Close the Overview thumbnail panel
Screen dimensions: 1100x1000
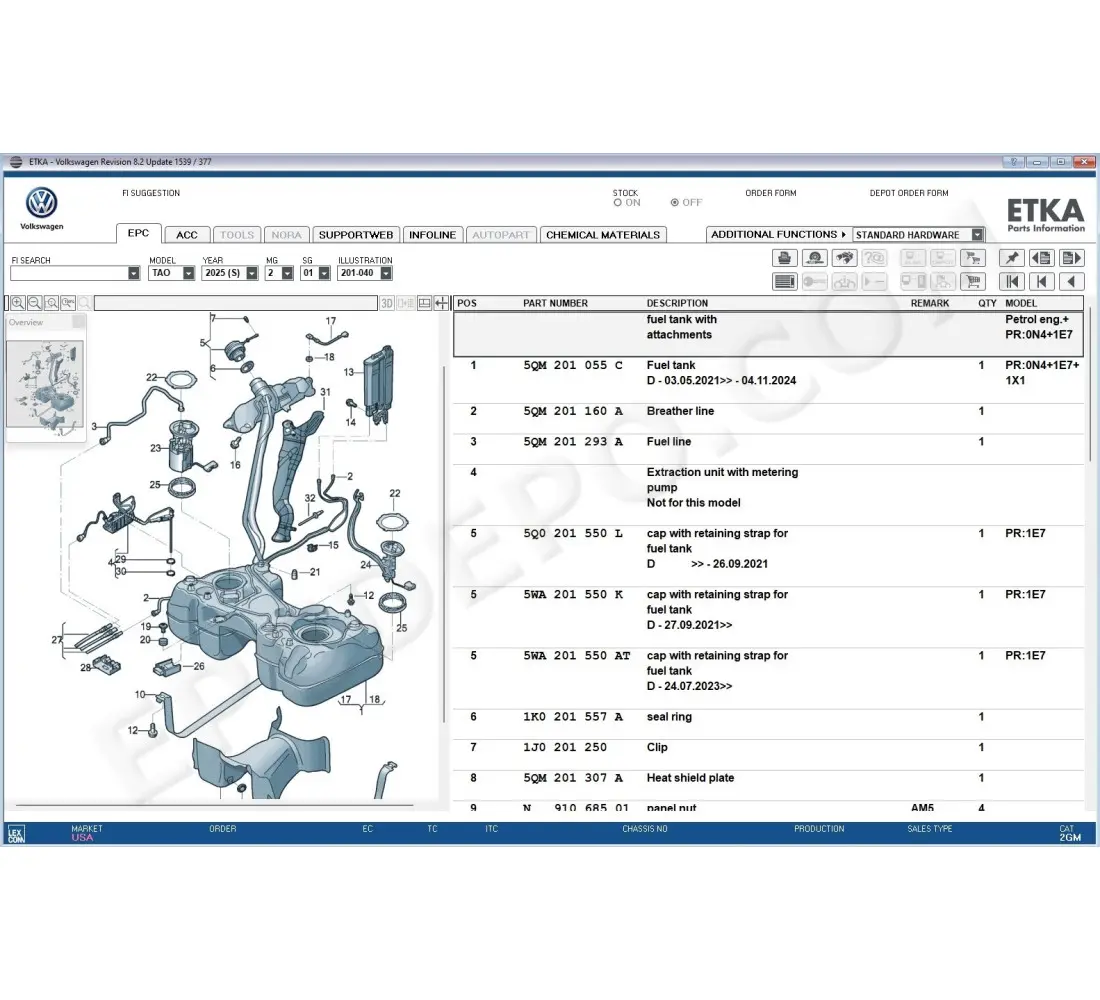tap(79, 322)
